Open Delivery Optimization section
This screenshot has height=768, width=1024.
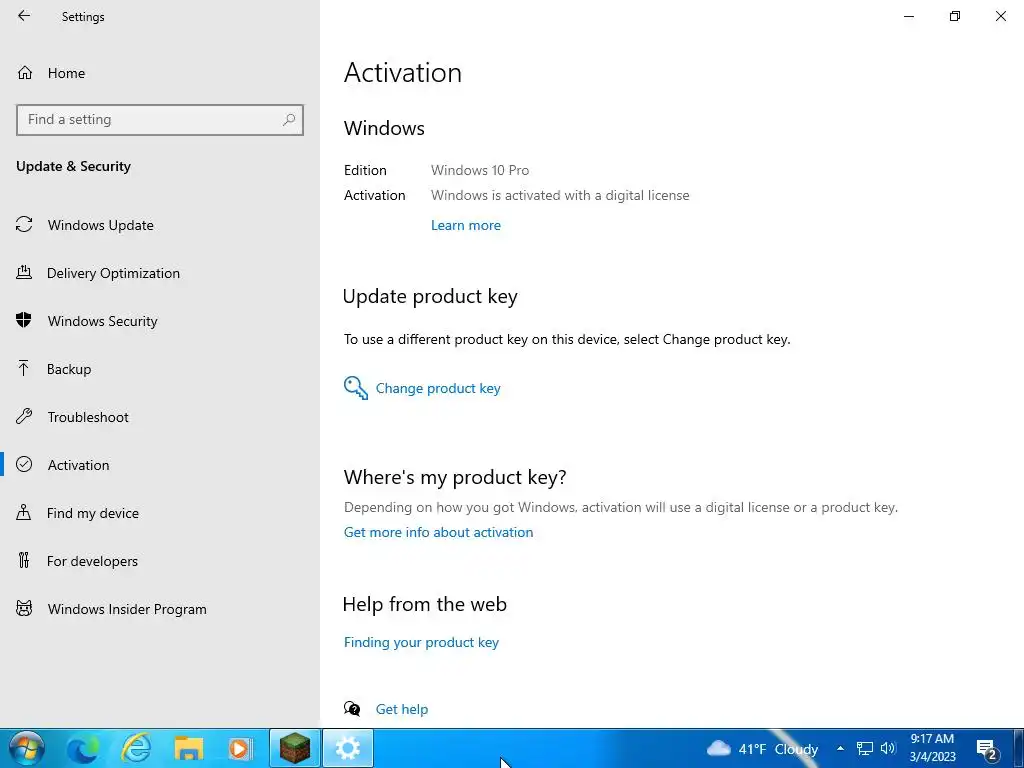(160, 273)
